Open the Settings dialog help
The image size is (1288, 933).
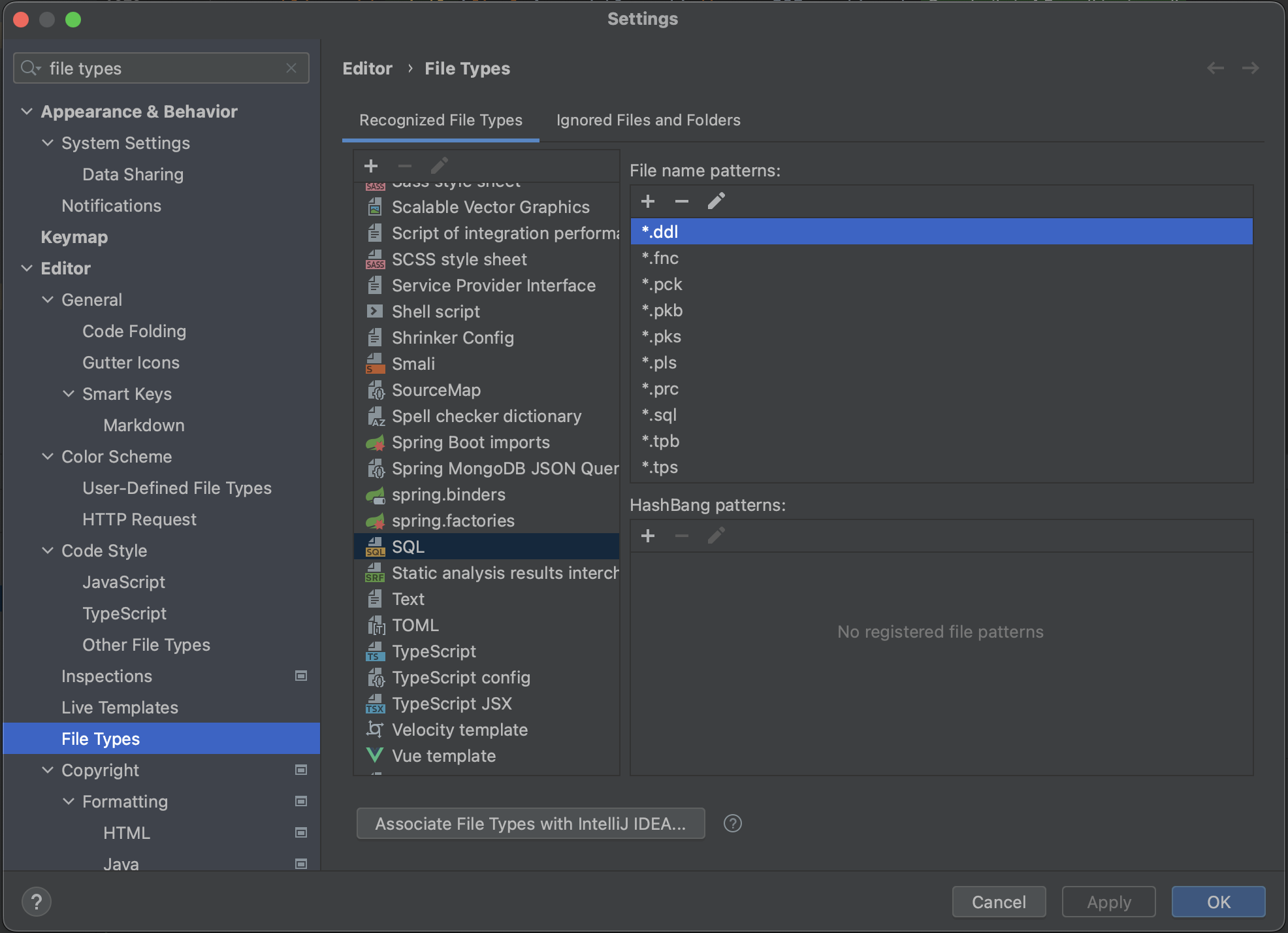point(37,902)
